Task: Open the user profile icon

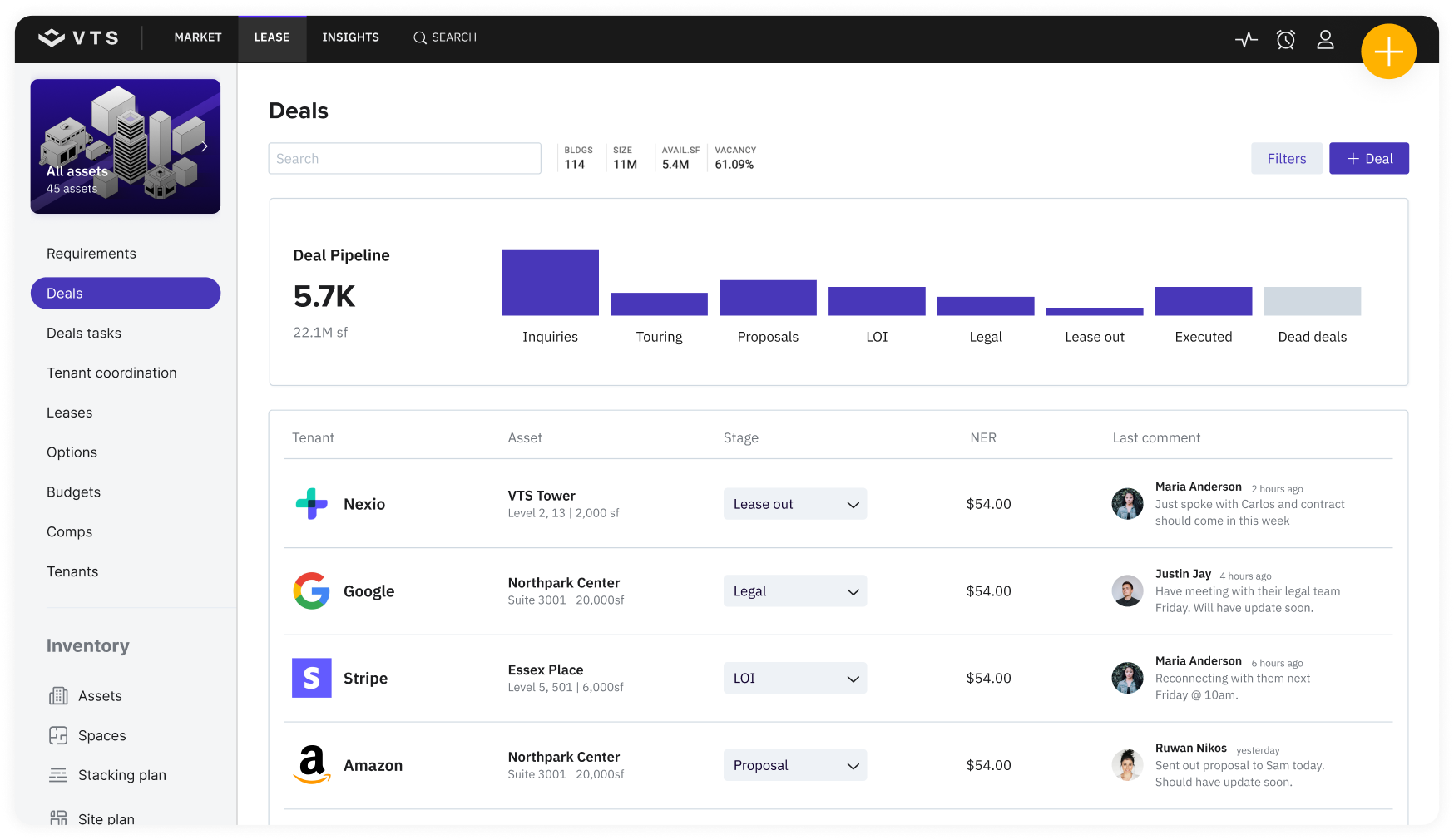Action: [x=1325, y=39]
